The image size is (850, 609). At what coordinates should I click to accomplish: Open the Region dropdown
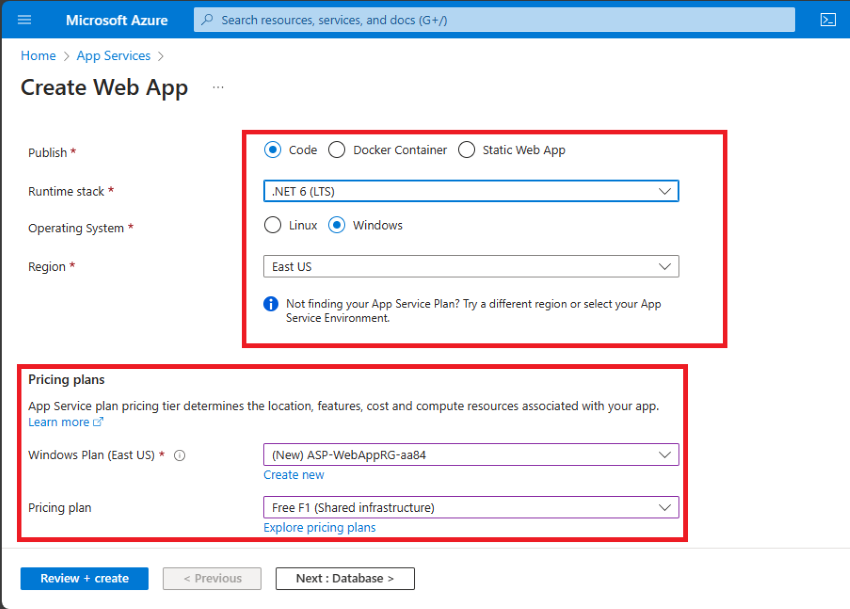664,266
